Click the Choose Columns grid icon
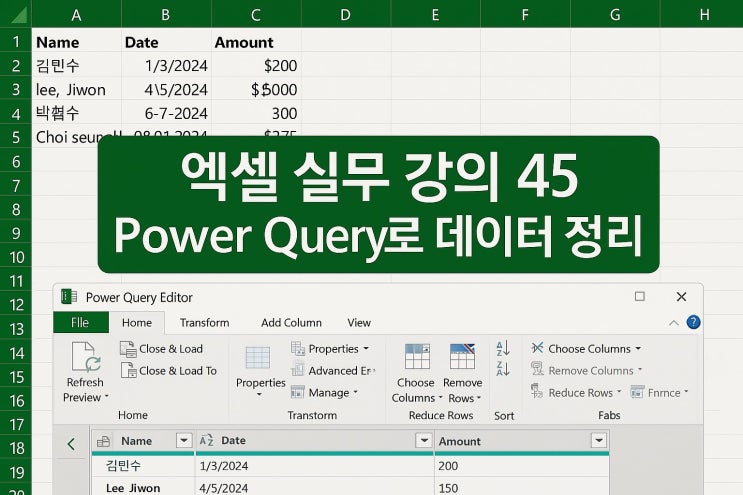Image resolution: width=743 pixels, height=495 pixels. coord(417,356)
